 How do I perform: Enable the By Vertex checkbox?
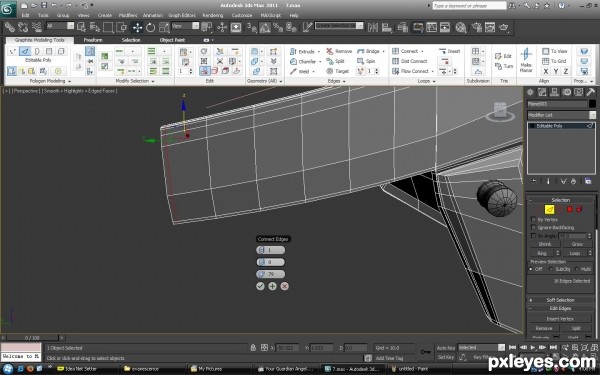[534, 220]
